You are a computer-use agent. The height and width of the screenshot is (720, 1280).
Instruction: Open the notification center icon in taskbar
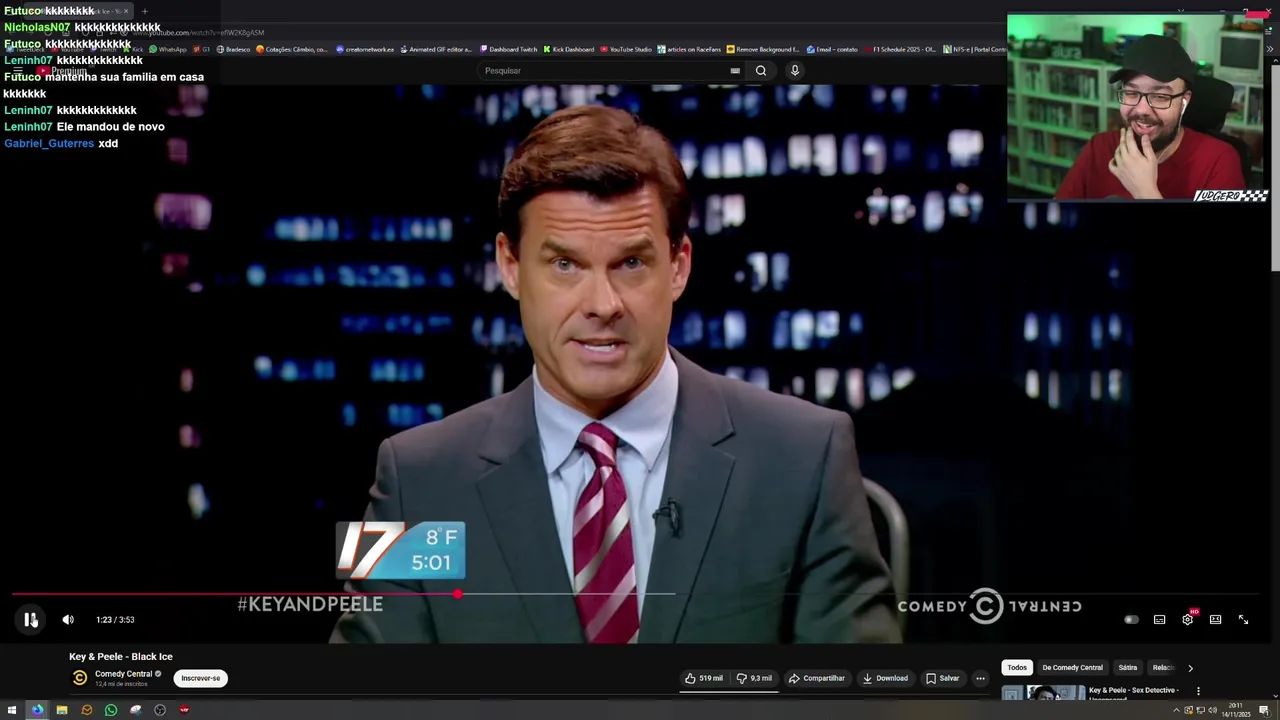[1264, 710]
